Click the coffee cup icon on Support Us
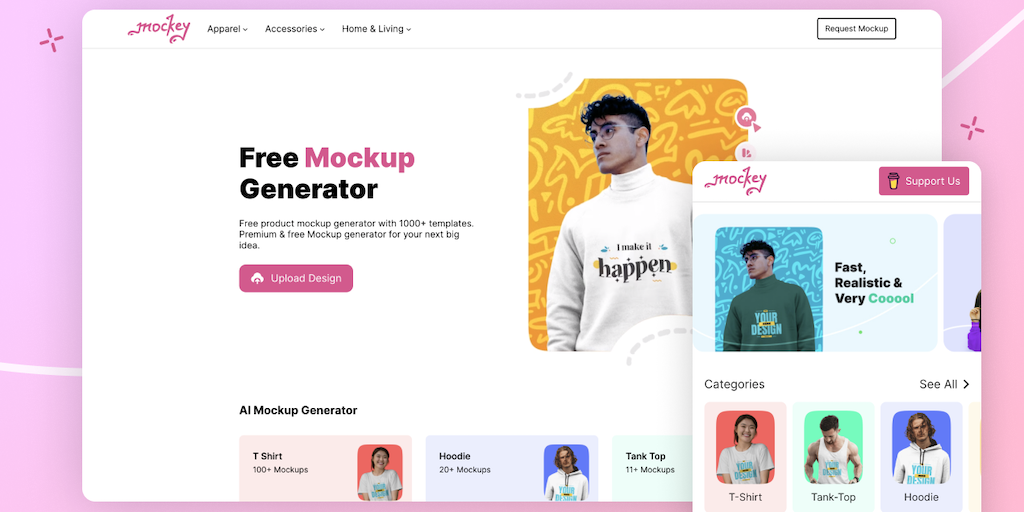 pyautogui.click(x=893, y=181)
